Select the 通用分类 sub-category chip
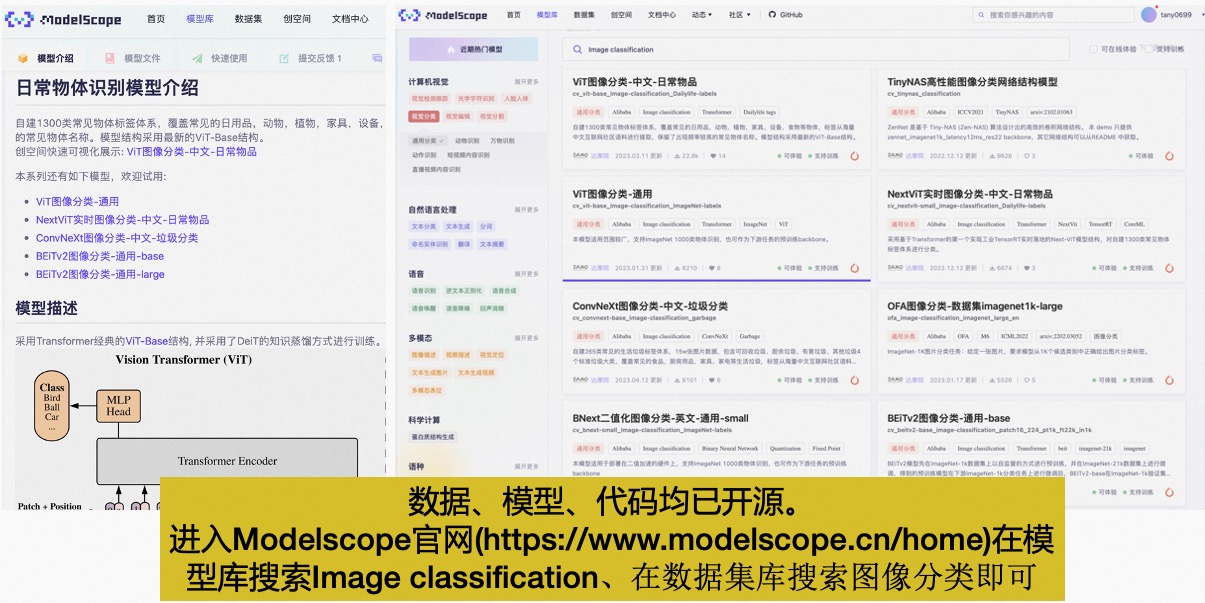 (x=428, y=141)
